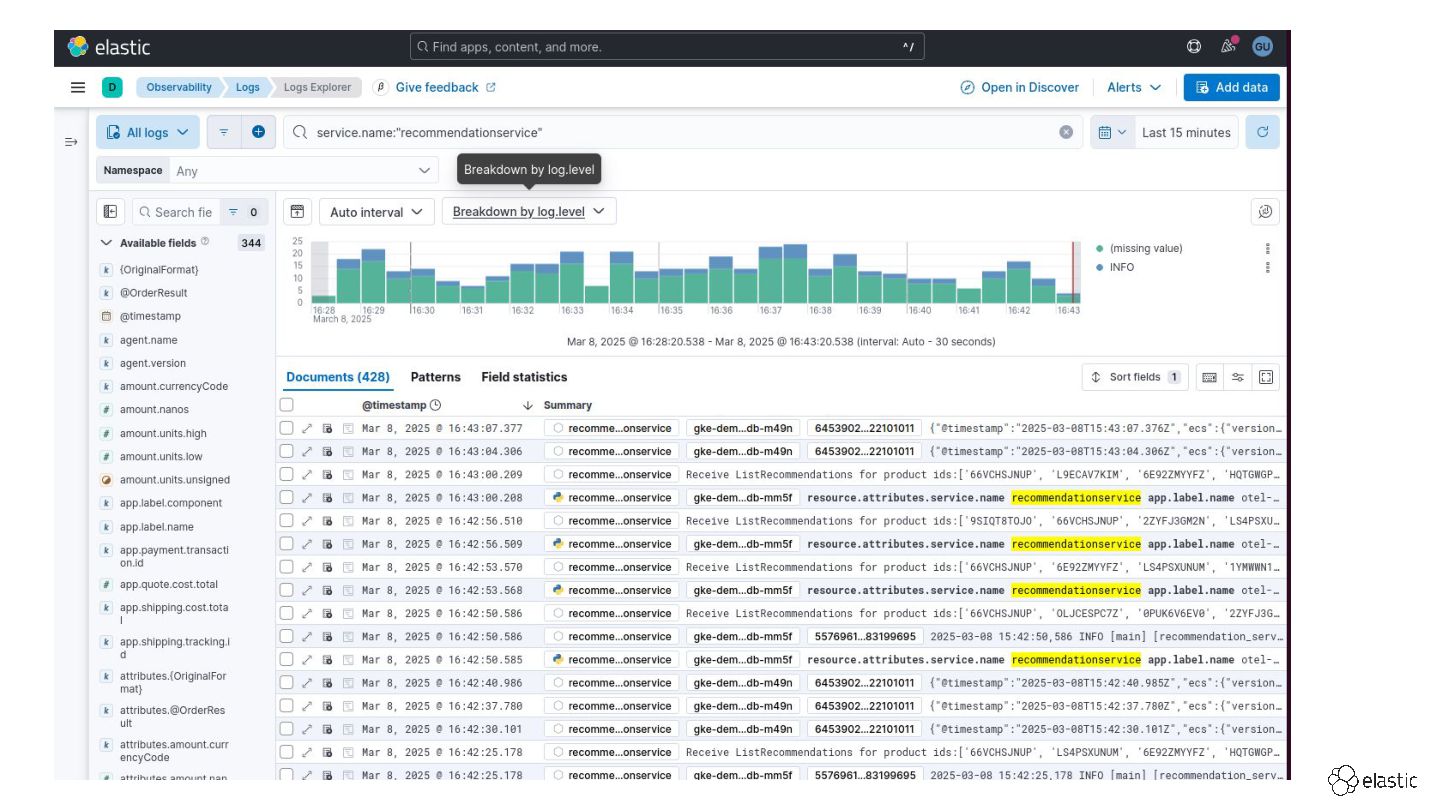
Task: Check the row for 16:42:40.986
Action: coord(287,683)
